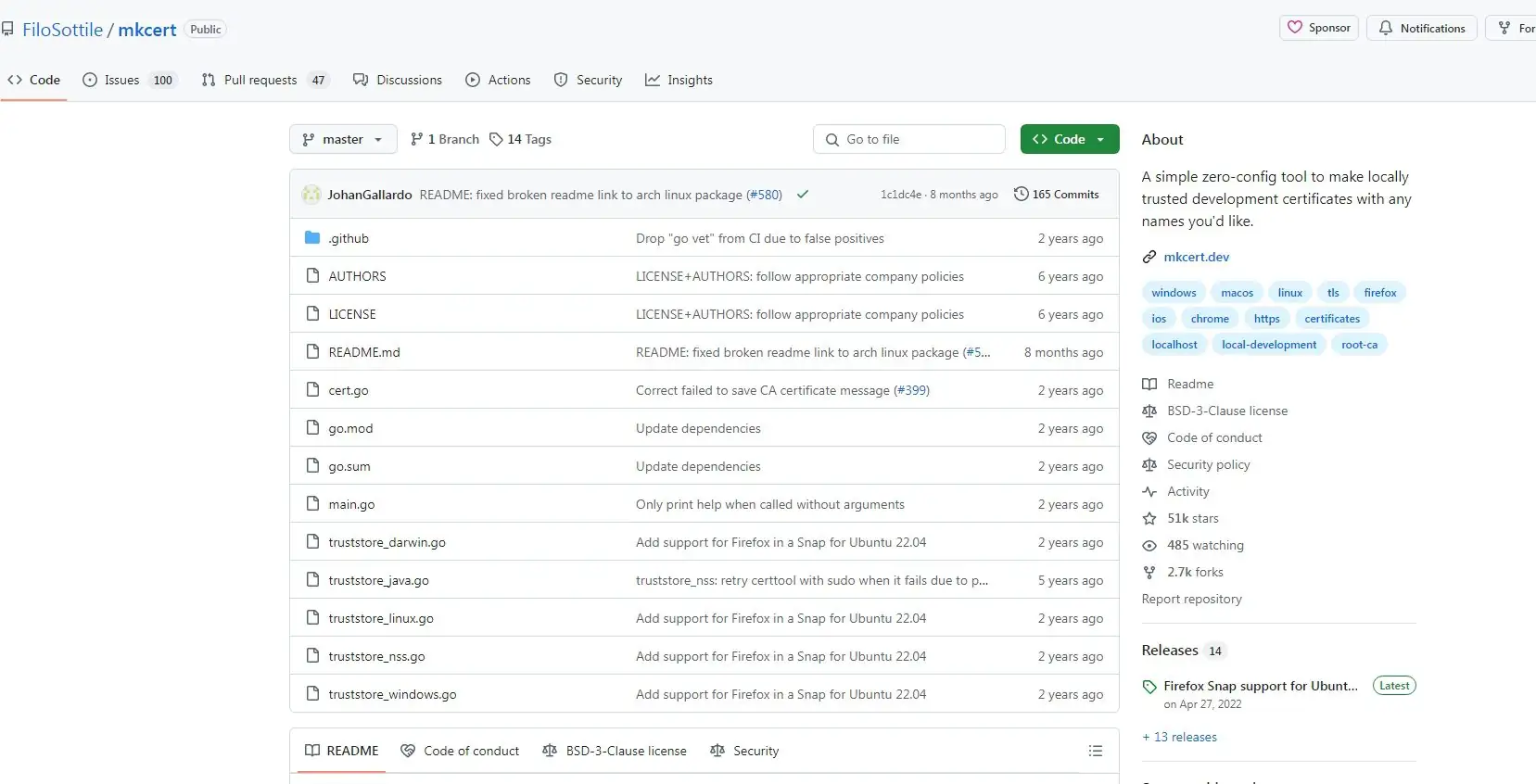Click the localhost topic tag
The height and width of the screenshot is (784, 1536).
click(1174, 345)
